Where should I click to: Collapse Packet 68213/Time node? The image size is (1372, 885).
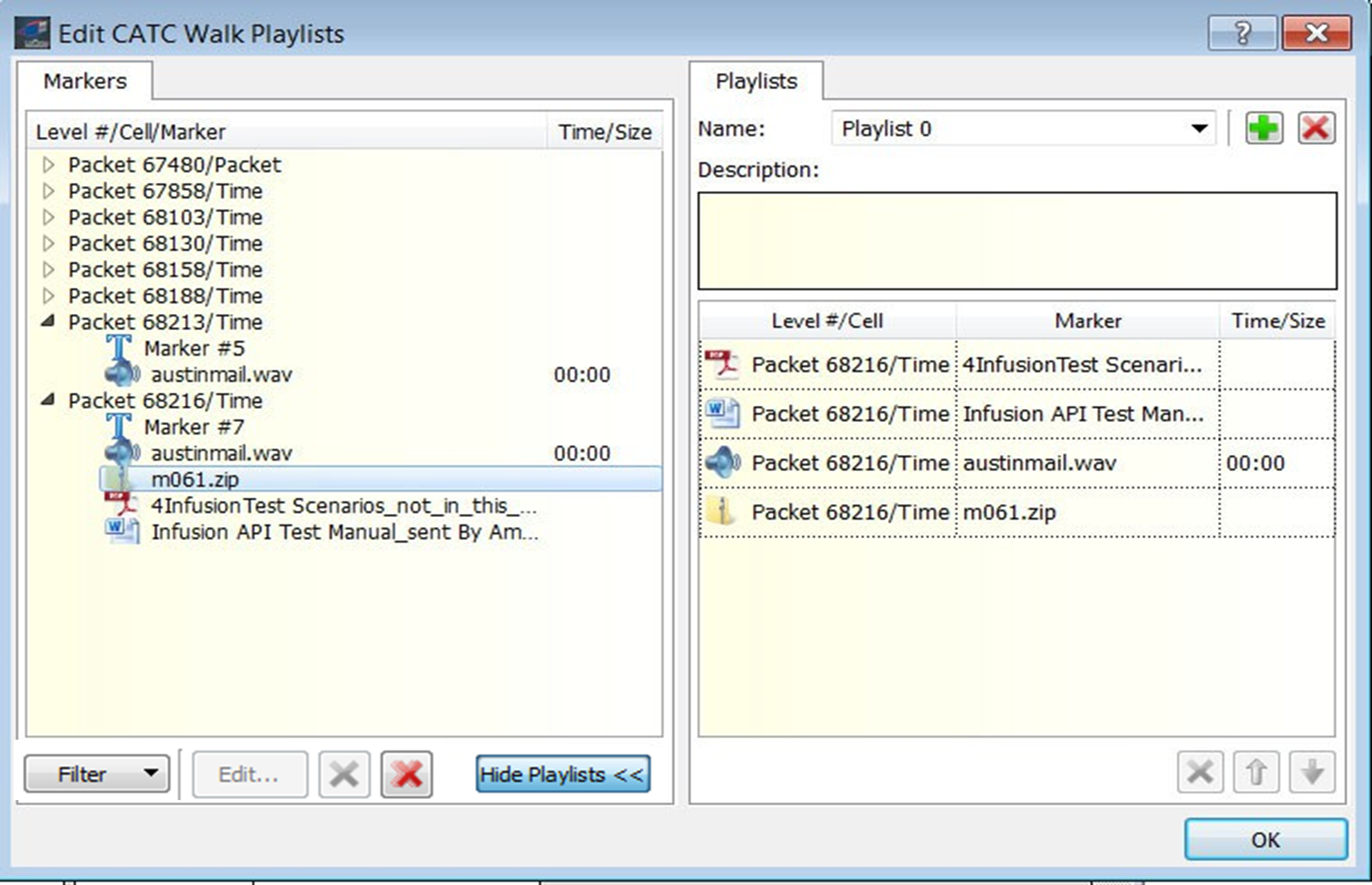48,321
